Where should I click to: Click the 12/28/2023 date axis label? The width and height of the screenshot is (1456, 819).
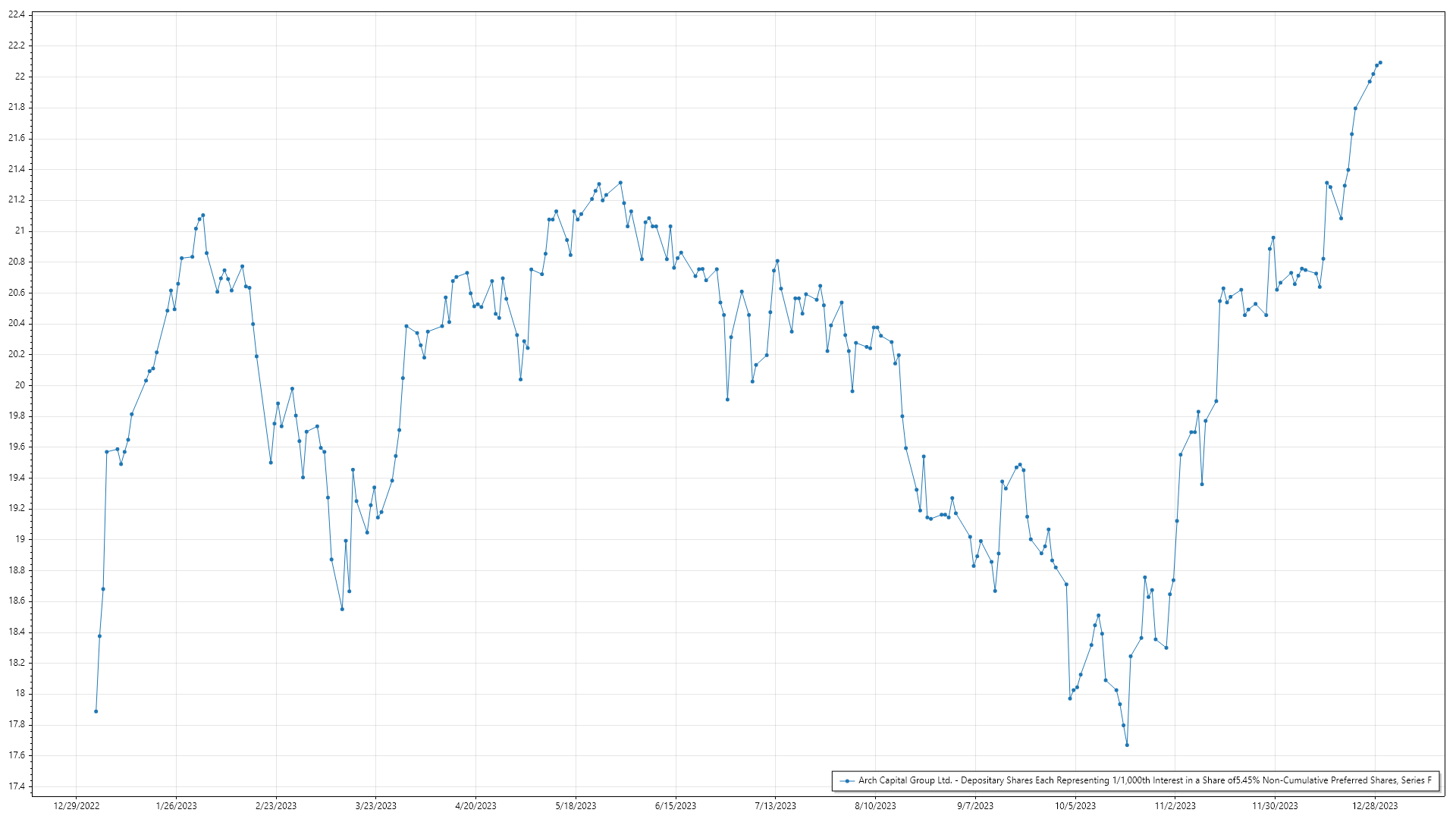1375,806
